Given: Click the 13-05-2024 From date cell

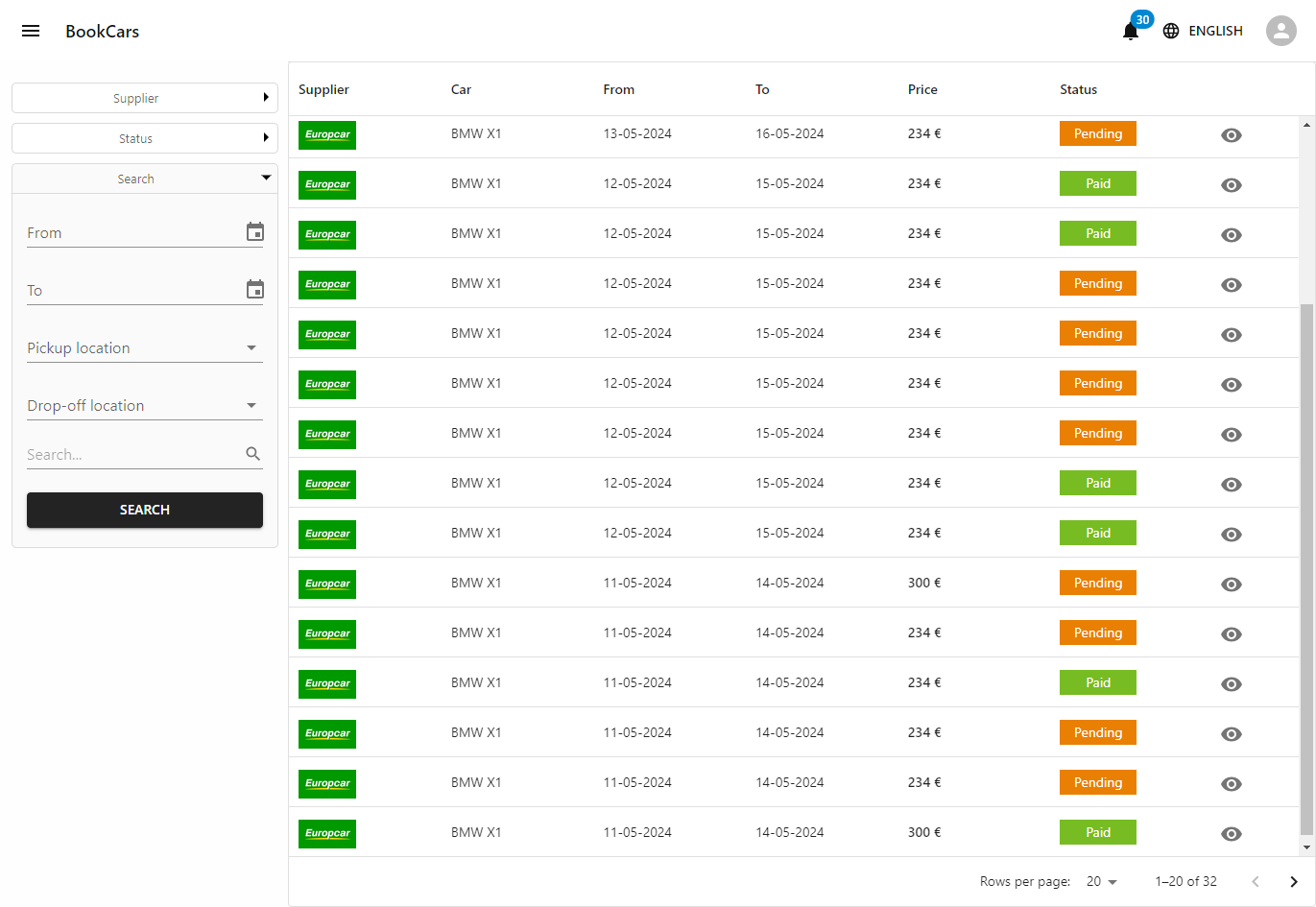Looking at the screenshot, I should pyautogui.click(x=637, y=133).
